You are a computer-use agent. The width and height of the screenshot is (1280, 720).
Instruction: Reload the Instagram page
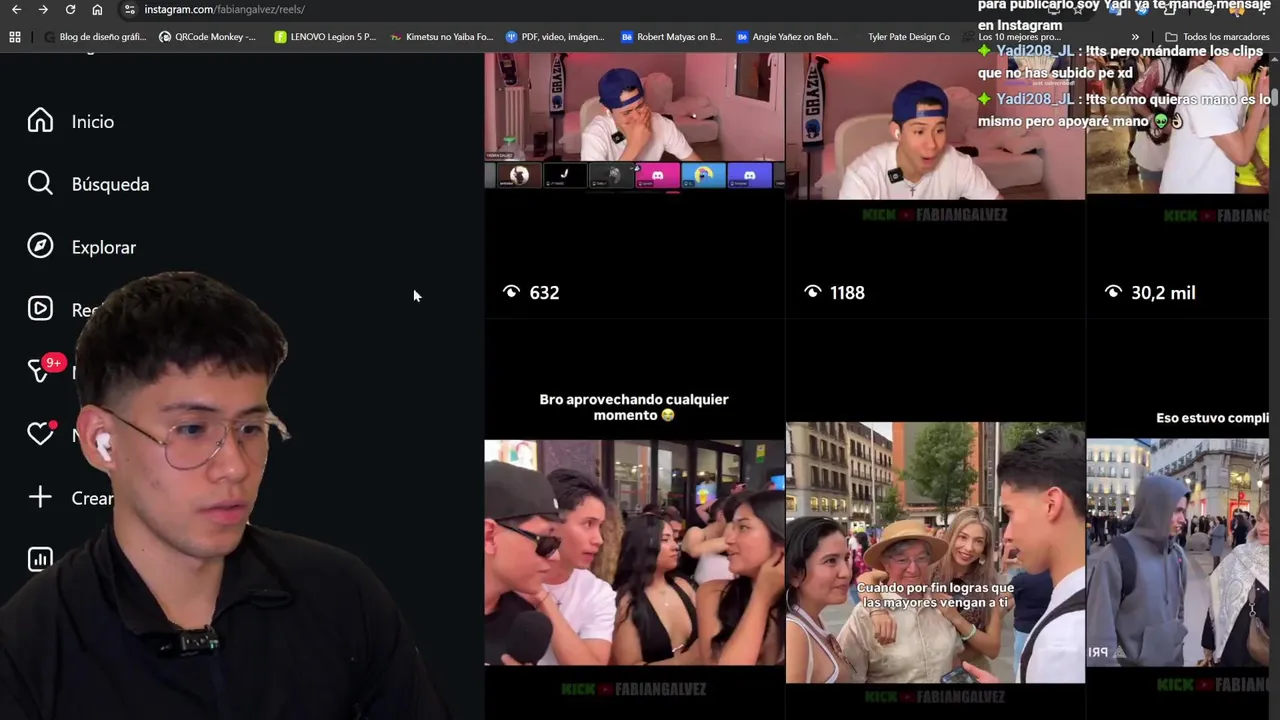(x=70, y=9)
